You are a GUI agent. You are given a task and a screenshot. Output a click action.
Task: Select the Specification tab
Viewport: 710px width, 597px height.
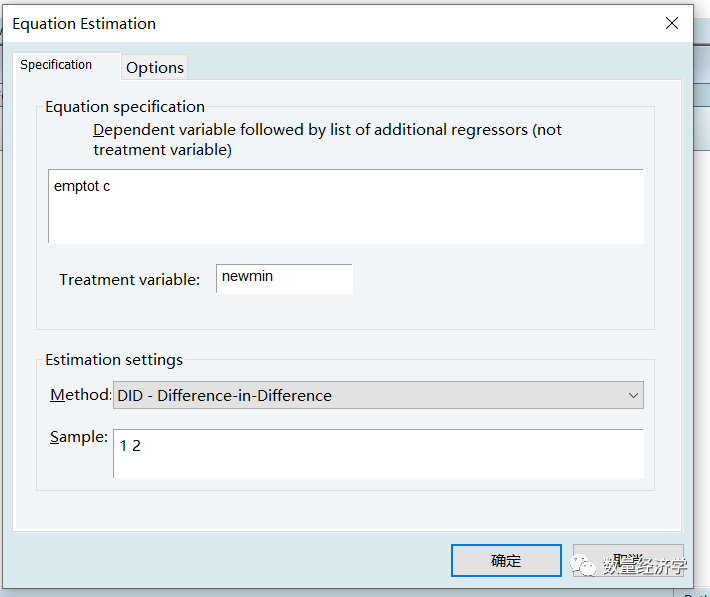coord(56,65)
